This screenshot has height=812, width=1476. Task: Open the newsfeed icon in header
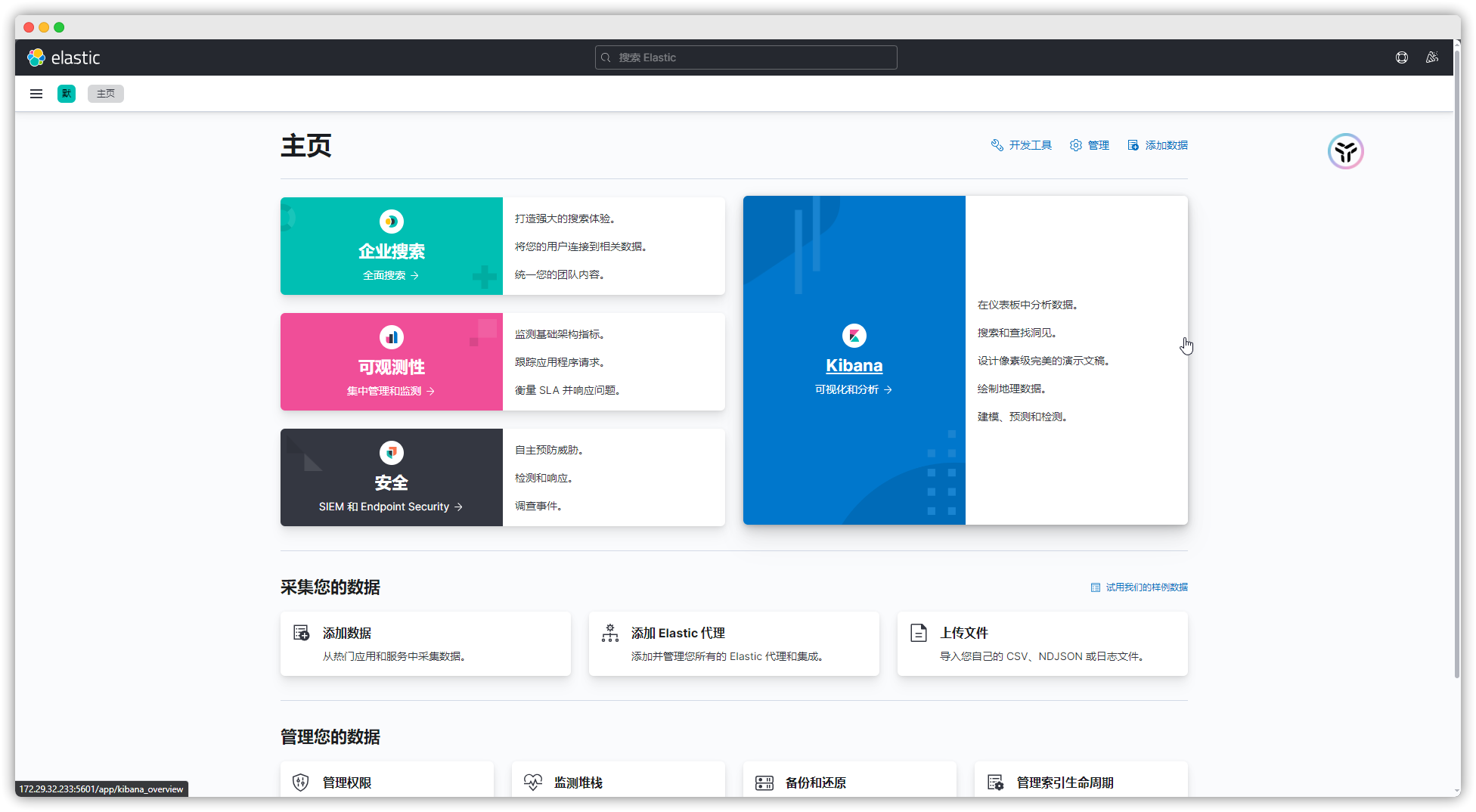[x=1432, y=57]
